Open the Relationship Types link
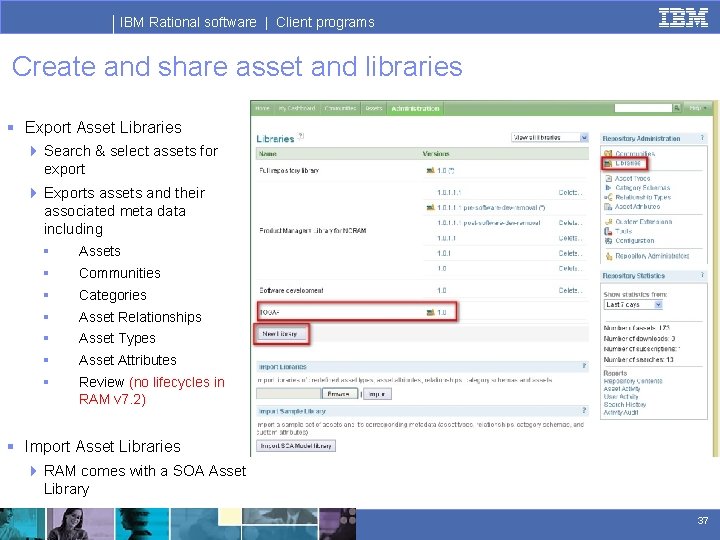Viewport: 720px width, 540px height. click(643, 197)
